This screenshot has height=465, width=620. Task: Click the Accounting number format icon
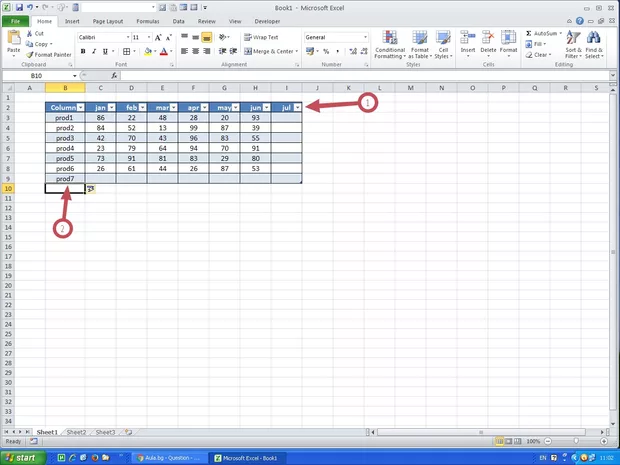[x=310, y=51]
